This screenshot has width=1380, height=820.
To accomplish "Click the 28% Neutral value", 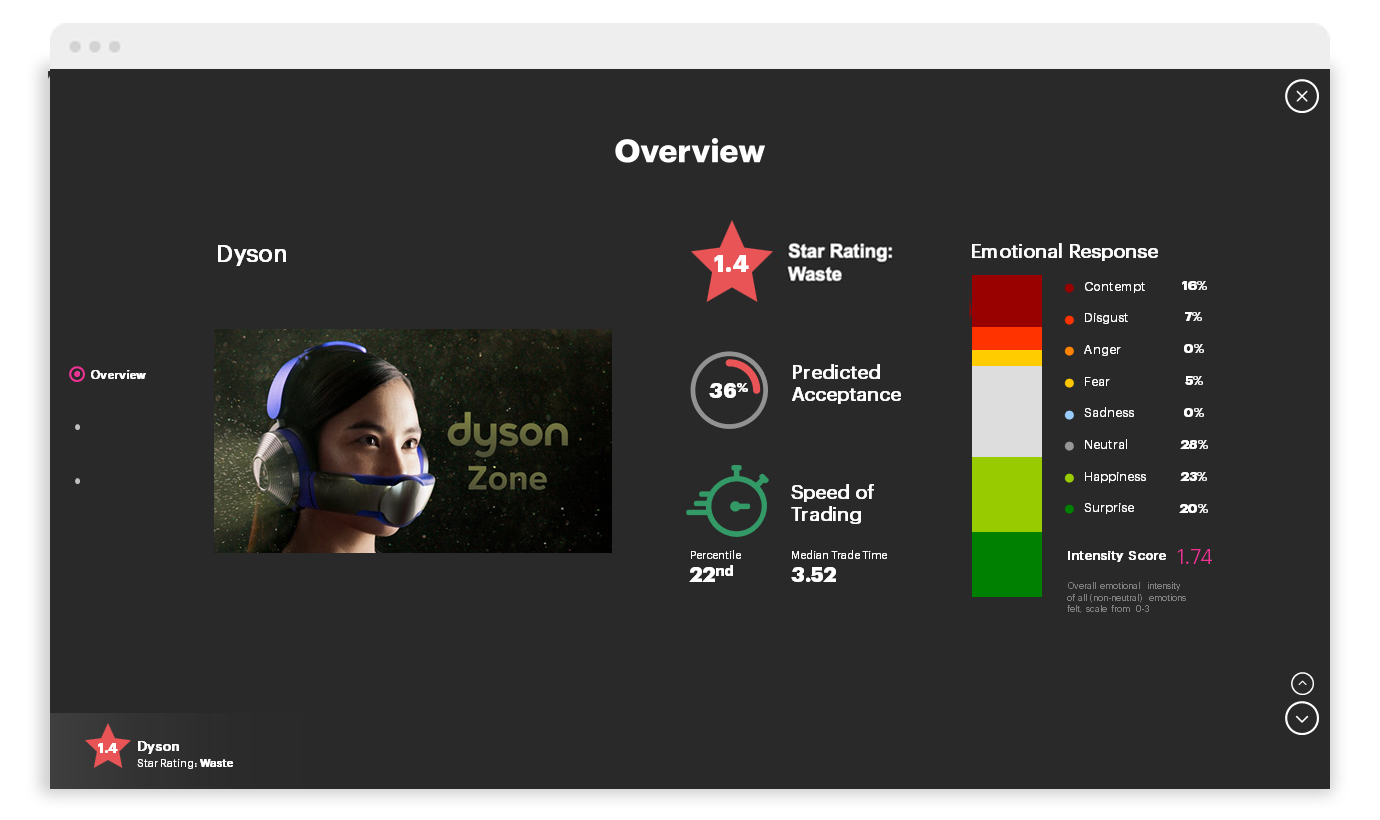I will point(1195,445).
